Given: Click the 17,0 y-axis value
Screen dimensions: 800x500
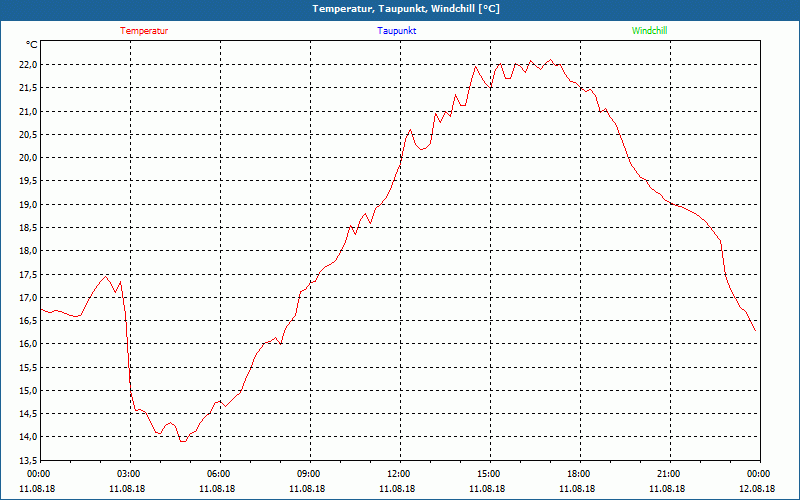Looking at the screenshot, I should click(x=29, y=297).
